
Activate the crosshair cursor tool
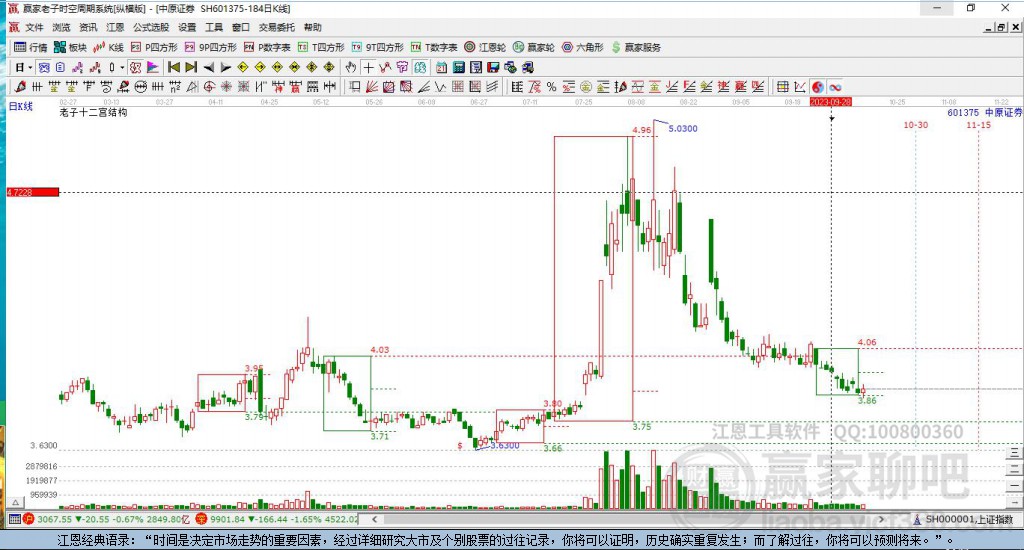(x=368, y=67)
